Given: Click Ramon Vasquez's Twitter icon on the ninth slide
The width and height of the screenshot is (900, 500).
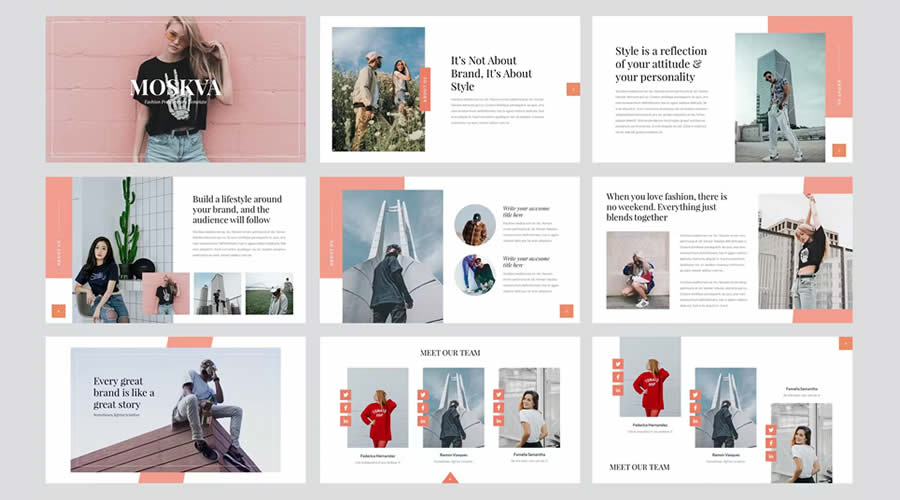Looking at the screenshot, I should click(695, 395).
